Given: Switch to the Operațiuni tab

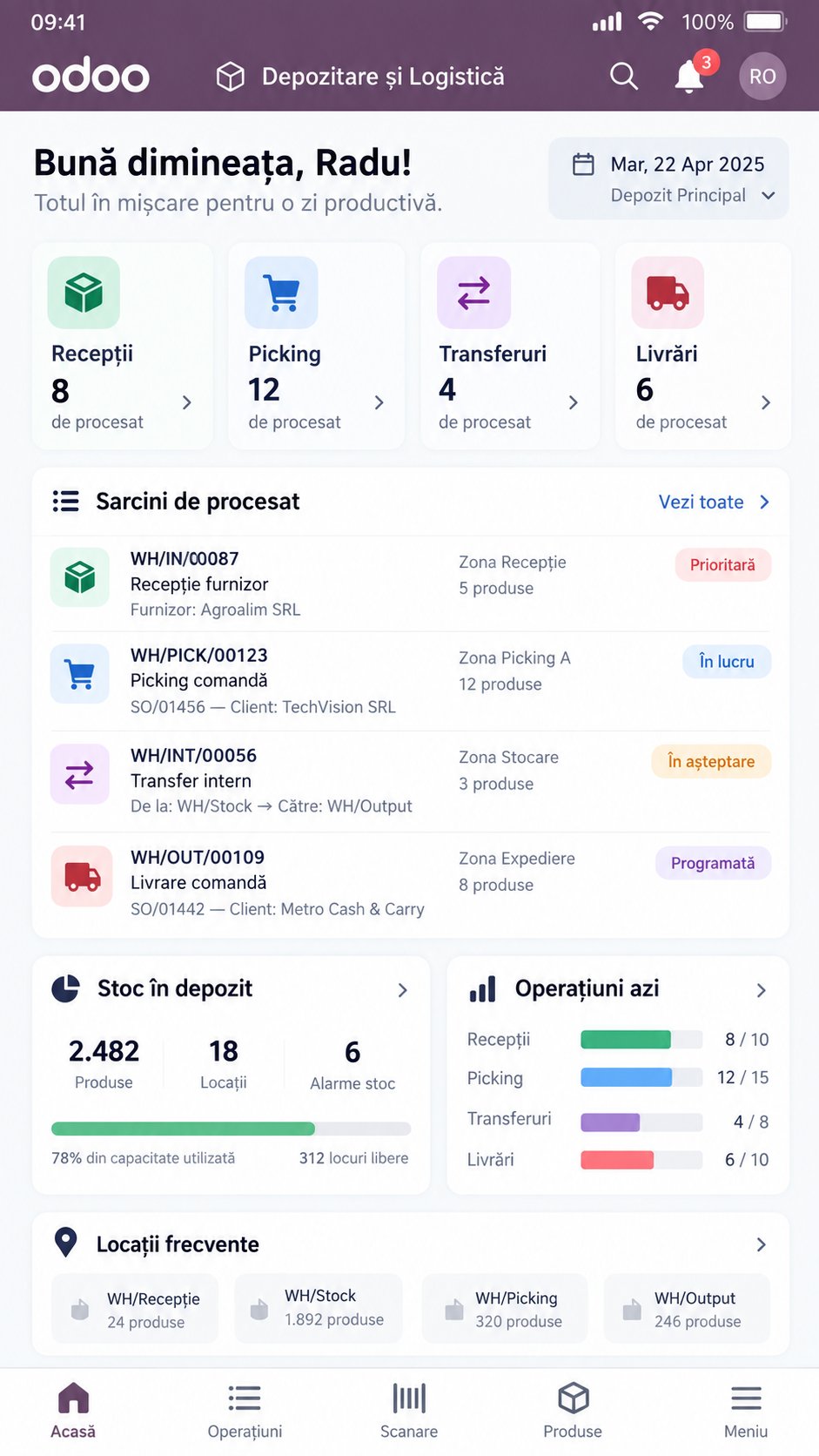Looking at the screenshot, I should [245, 1411].
